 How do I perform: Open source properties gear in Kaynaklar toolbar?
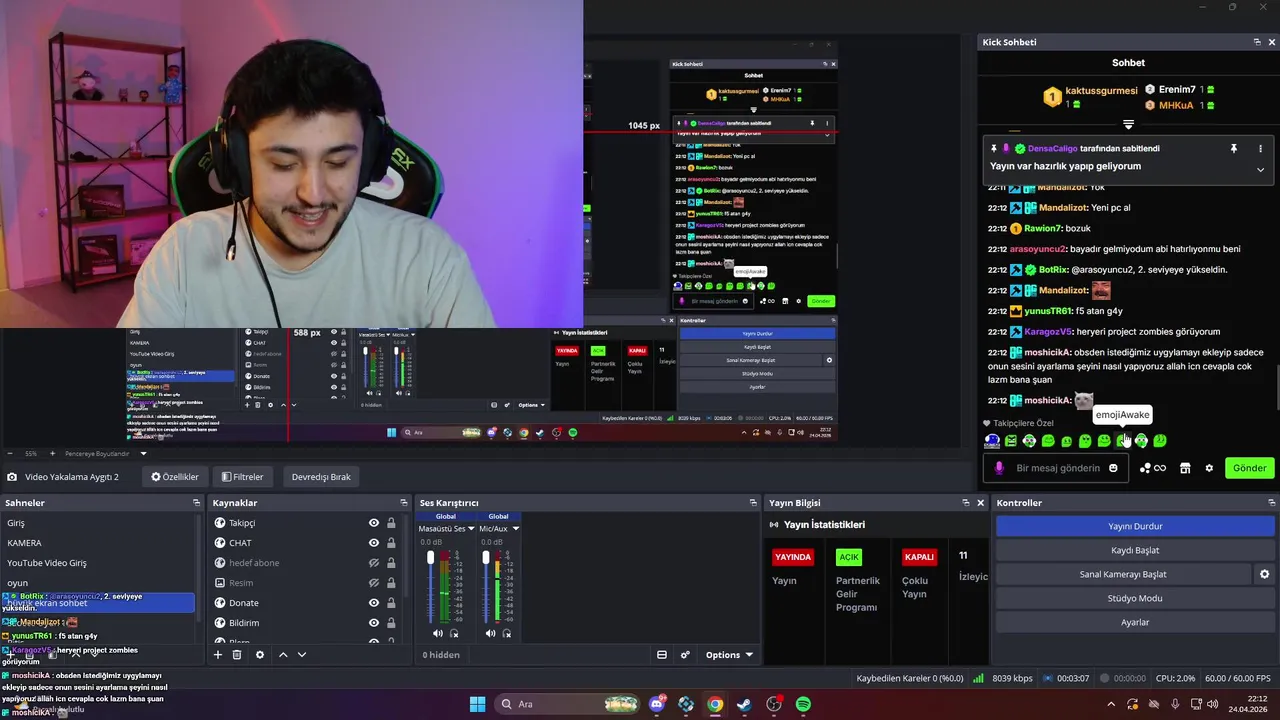point(260,655)
